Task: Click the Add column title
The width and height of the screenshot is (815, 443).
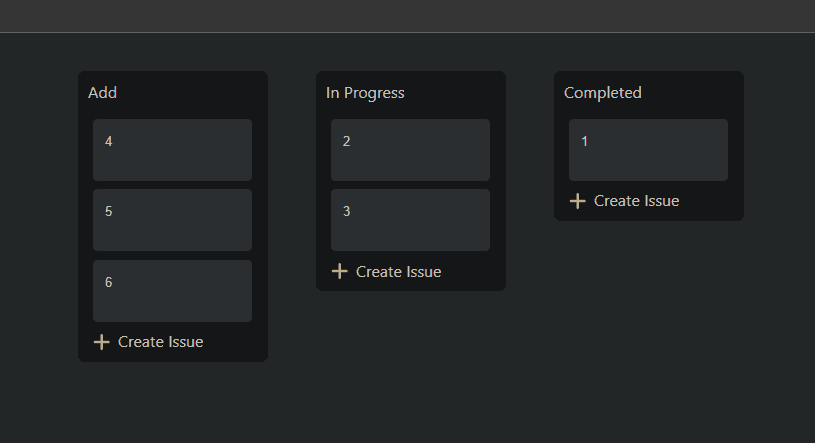Action: tap(103, 93)
